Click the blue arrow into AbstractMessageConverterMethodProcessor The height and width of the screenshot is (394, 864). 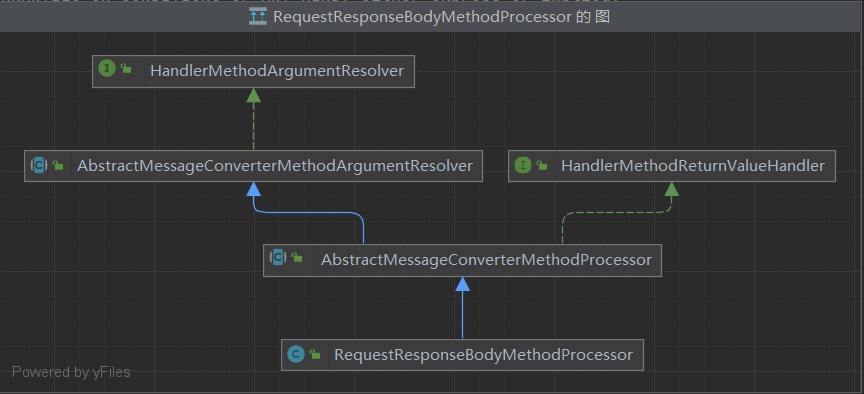462,308
